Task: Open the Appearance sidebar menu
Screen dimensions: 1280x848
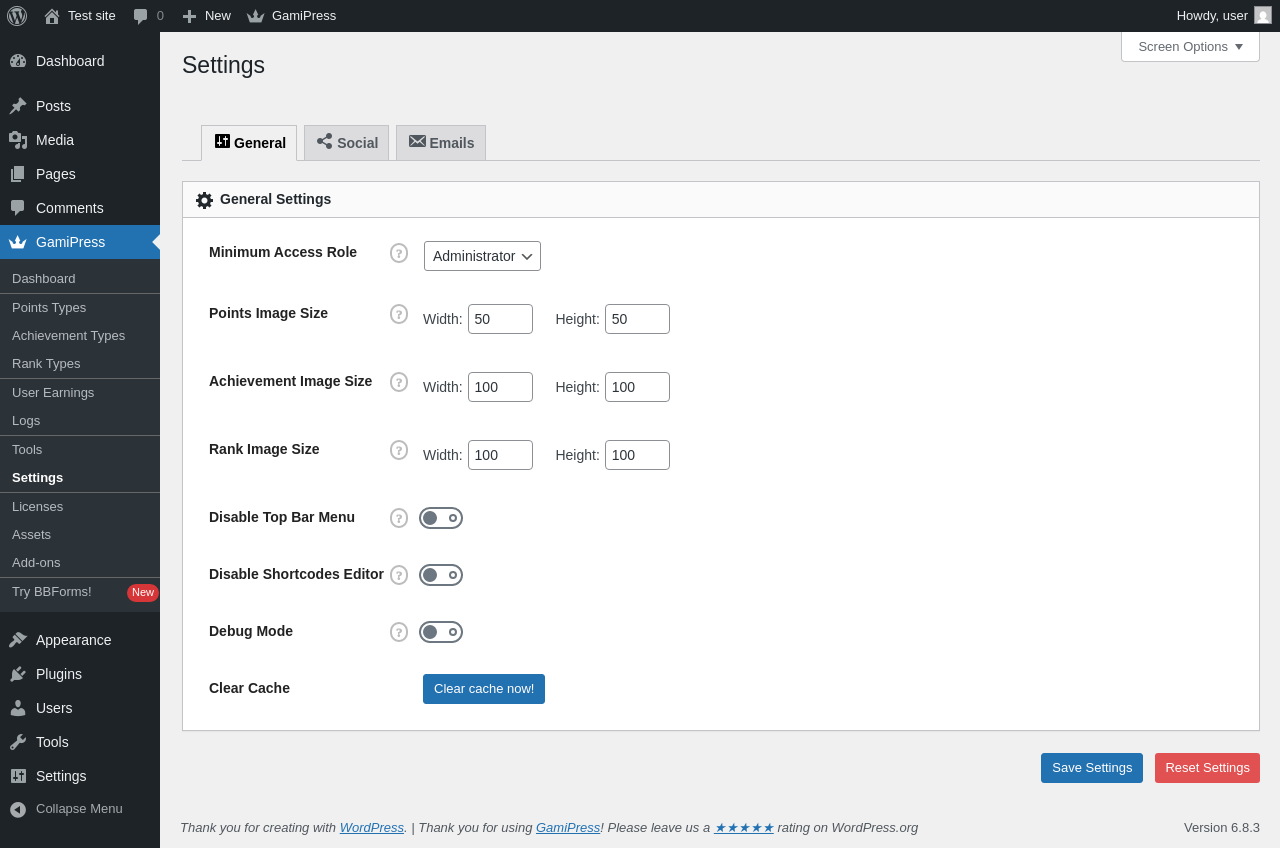Action: pos(73,640)
